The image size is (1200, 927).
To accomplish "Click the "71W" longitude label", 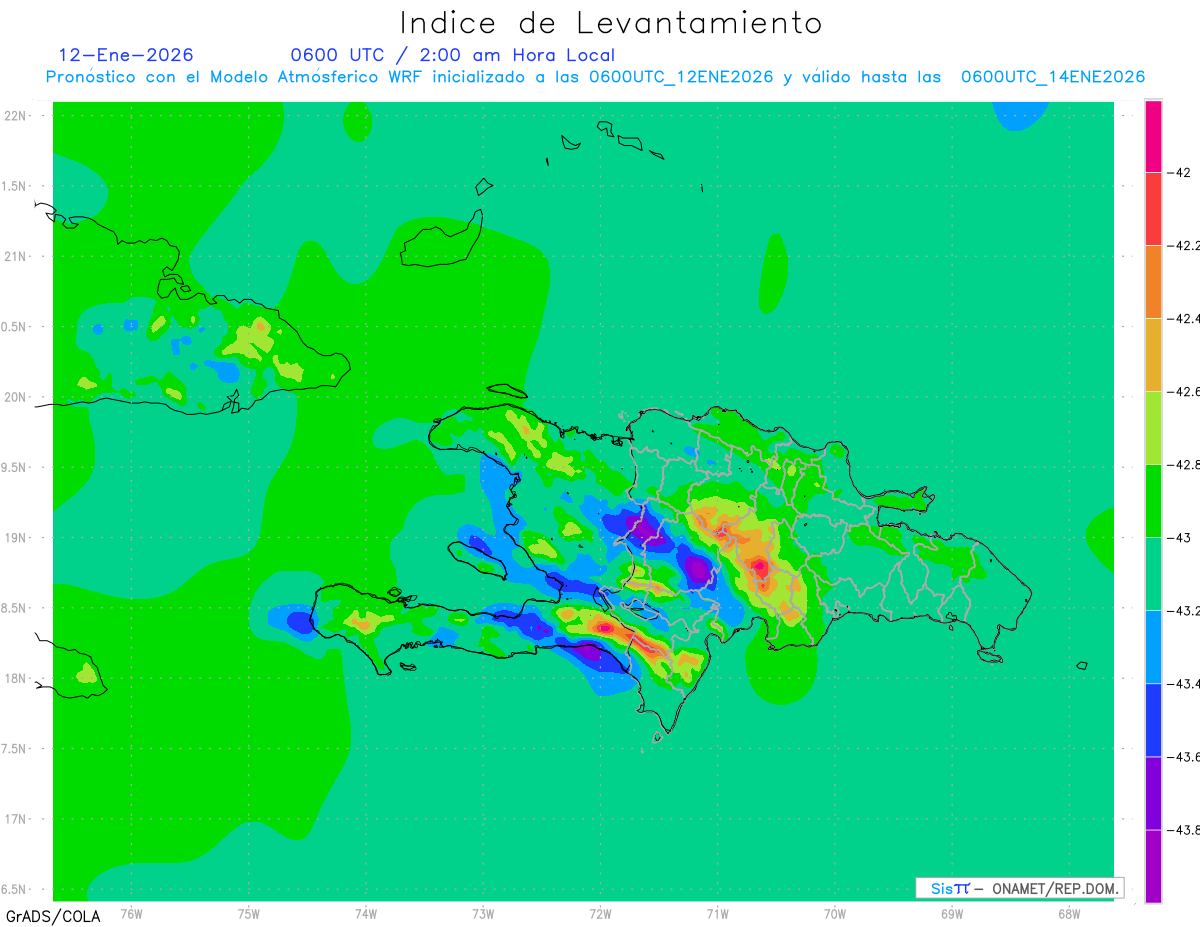I will point(717,913).
